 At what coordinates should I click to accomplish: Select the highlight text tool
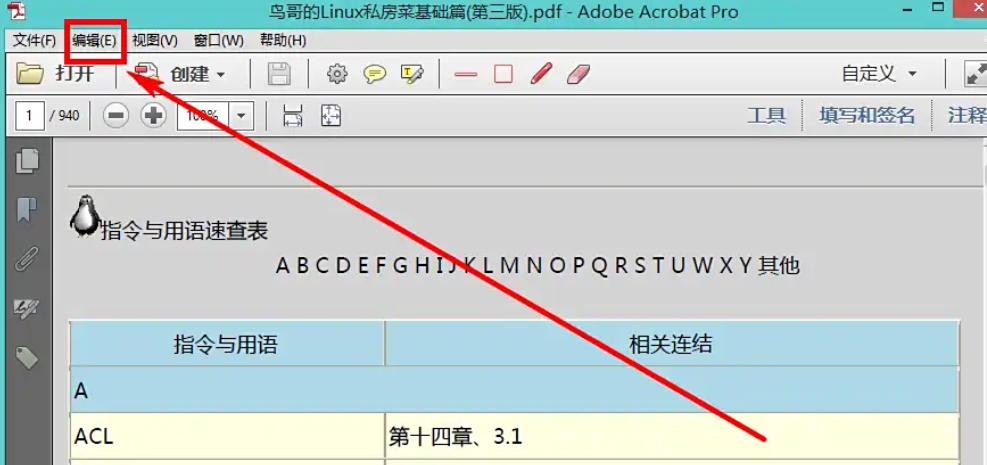click(412, 74)
